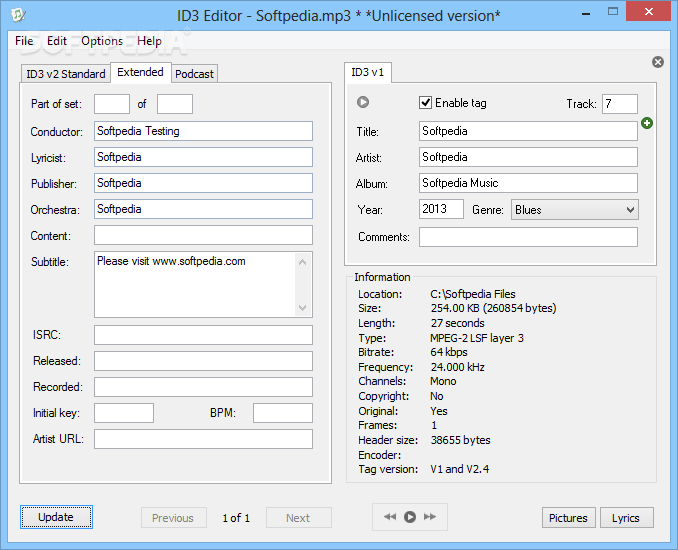Screen dimensions: 678x550
Task: Close the ID3 Editor window
Action: point(649,12)
